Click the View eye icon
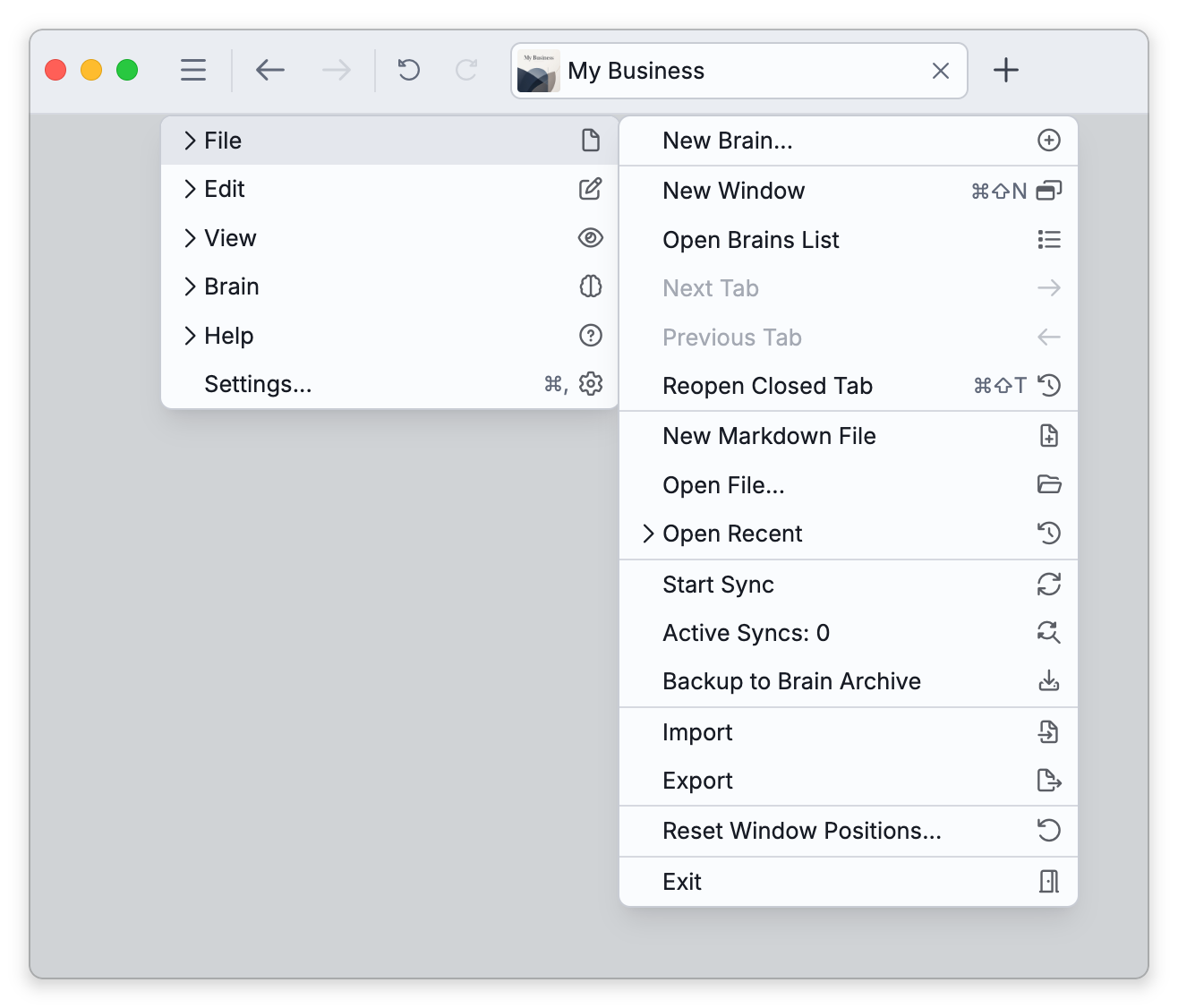The width and height of the screenshot is (1178, 1008). [x=591, y=237]
